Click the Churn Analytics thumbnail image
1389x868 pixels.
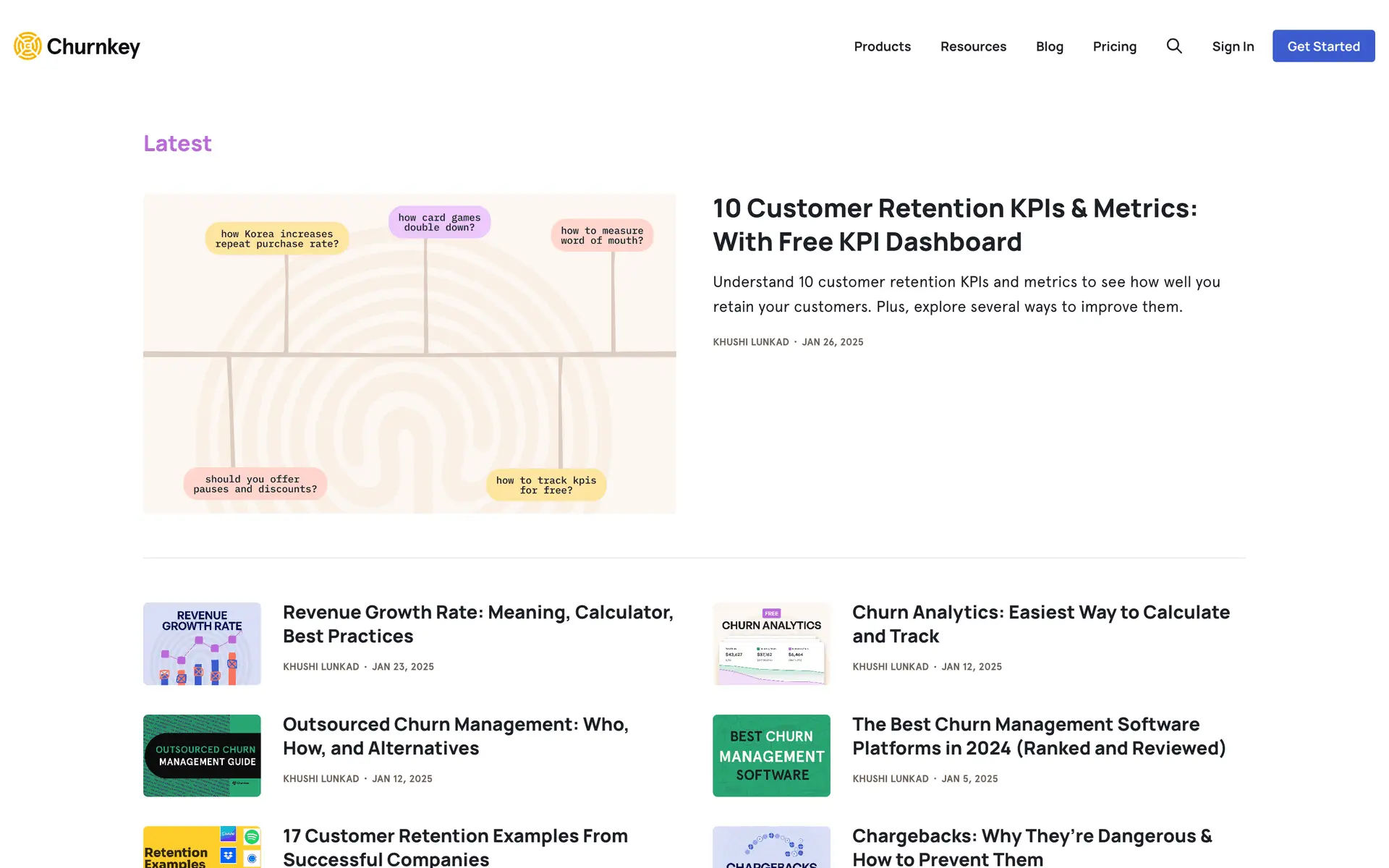click(771, 644)
